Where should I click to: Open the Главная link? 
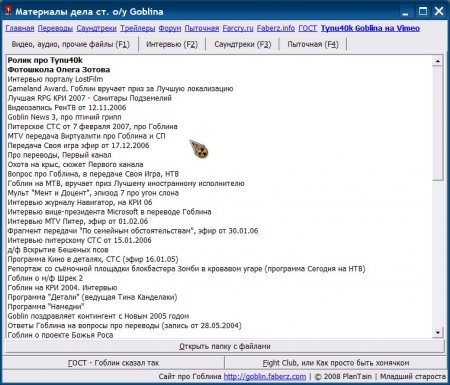pos(20,28)
